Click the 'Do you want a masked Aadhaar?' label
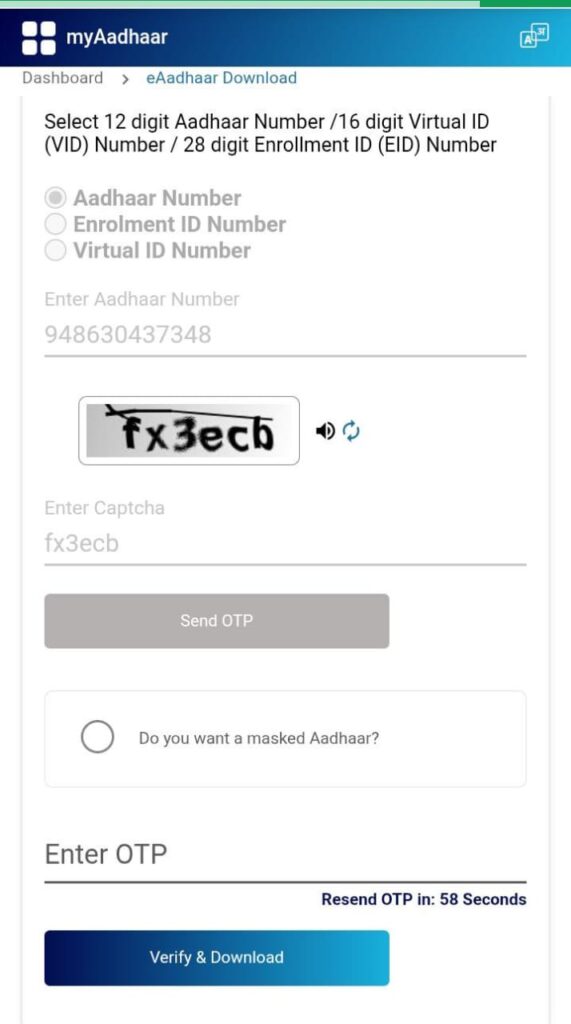 click(x=259, y=739)
